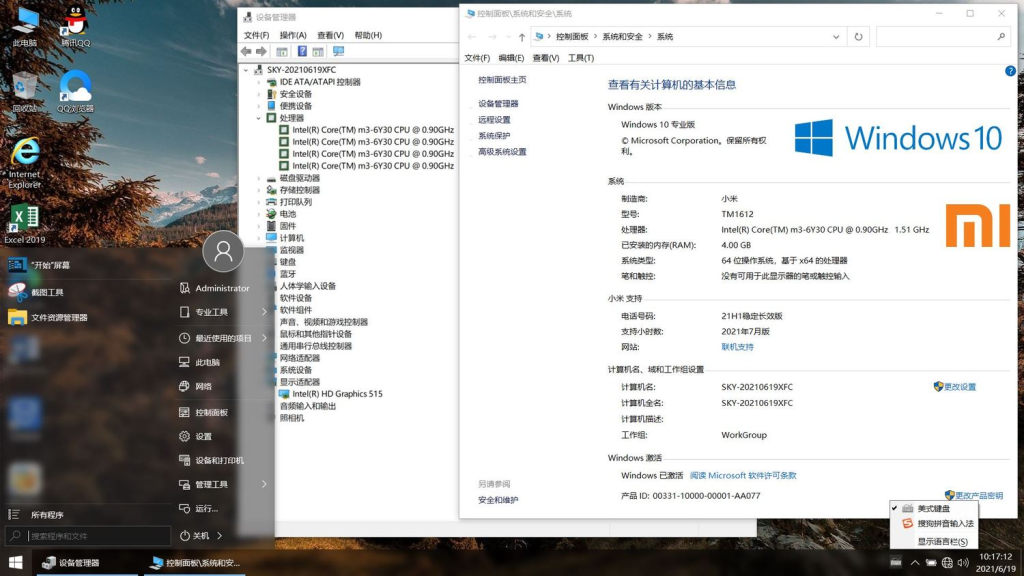Open 系统保护 sidebar link

point(494,136)
